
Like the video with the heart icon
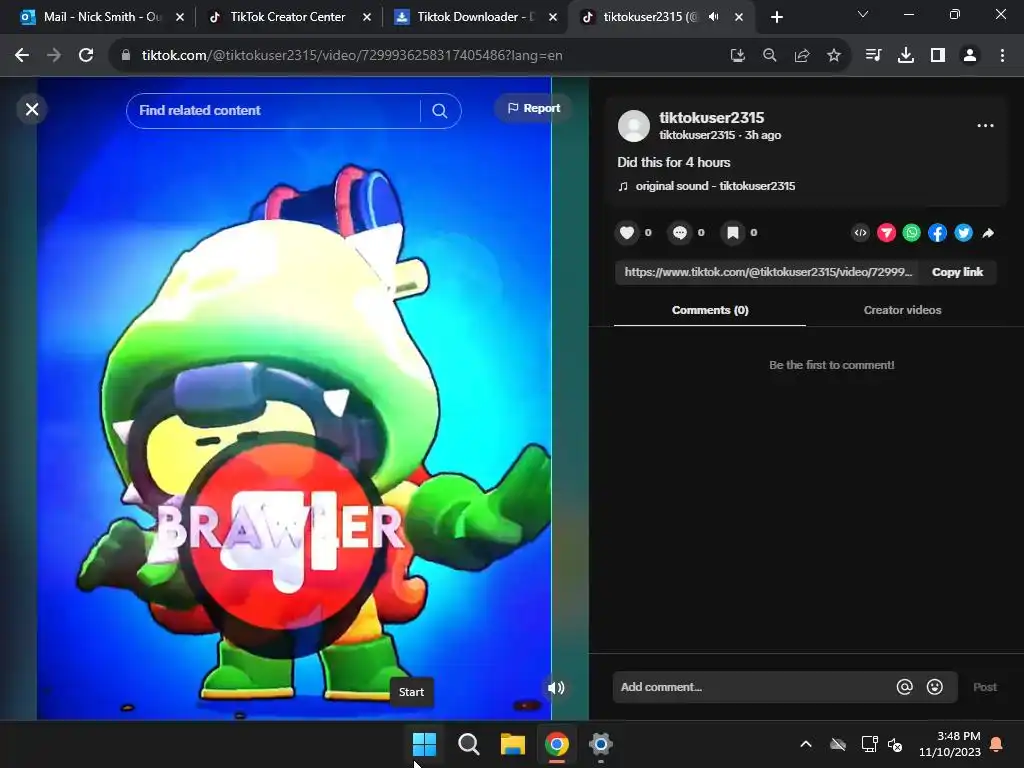pyautogui.click(x=627, y=232)
